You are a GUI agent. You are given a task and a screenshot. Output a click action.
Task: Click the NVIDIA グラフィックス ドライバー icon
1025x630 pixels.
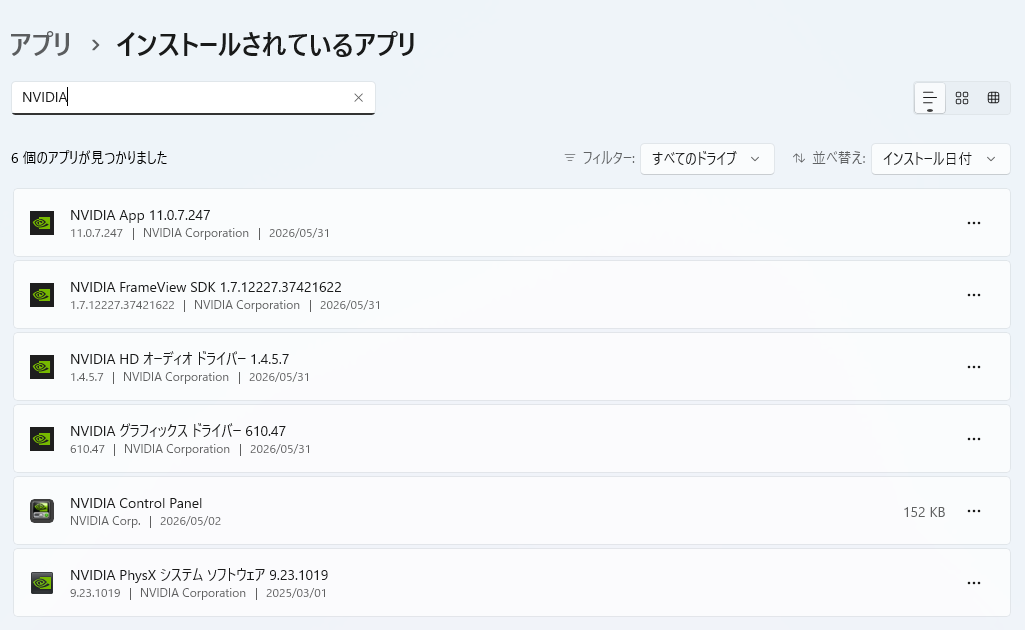pos(42,439)
